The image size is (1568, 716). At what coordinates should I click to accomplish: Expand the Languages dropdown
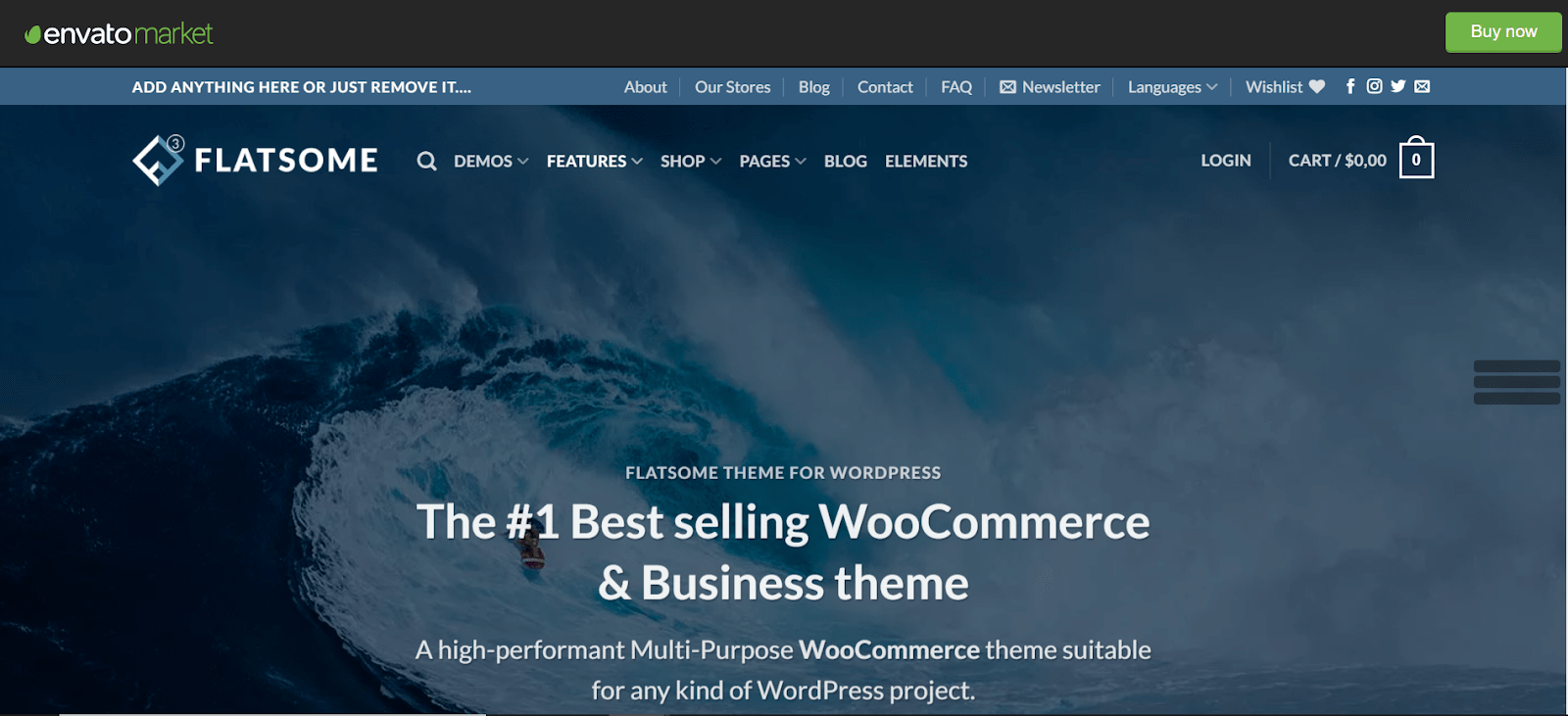tap(1172, 87)
